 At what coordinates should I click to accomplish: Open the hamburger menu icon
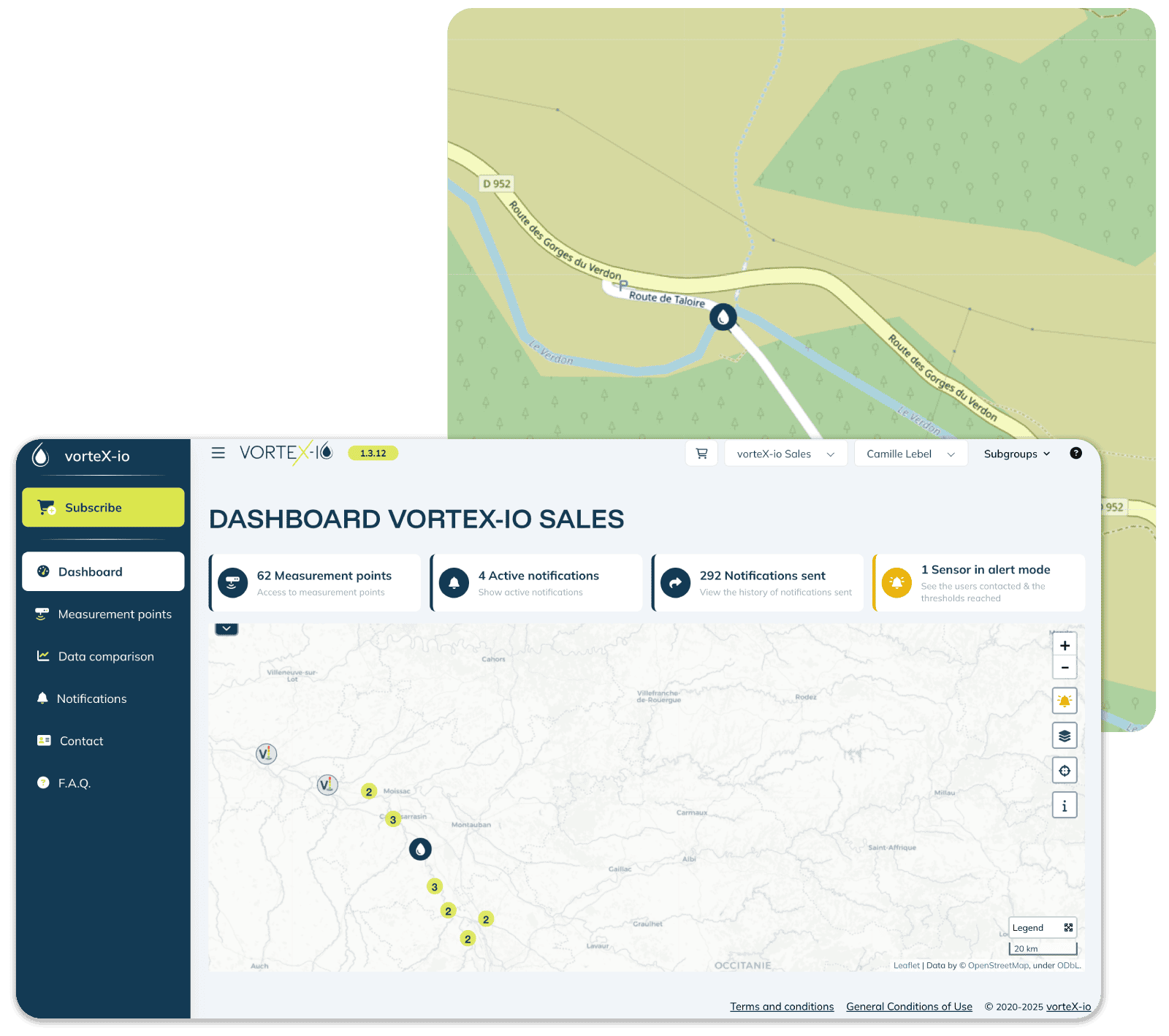(218, 453)
